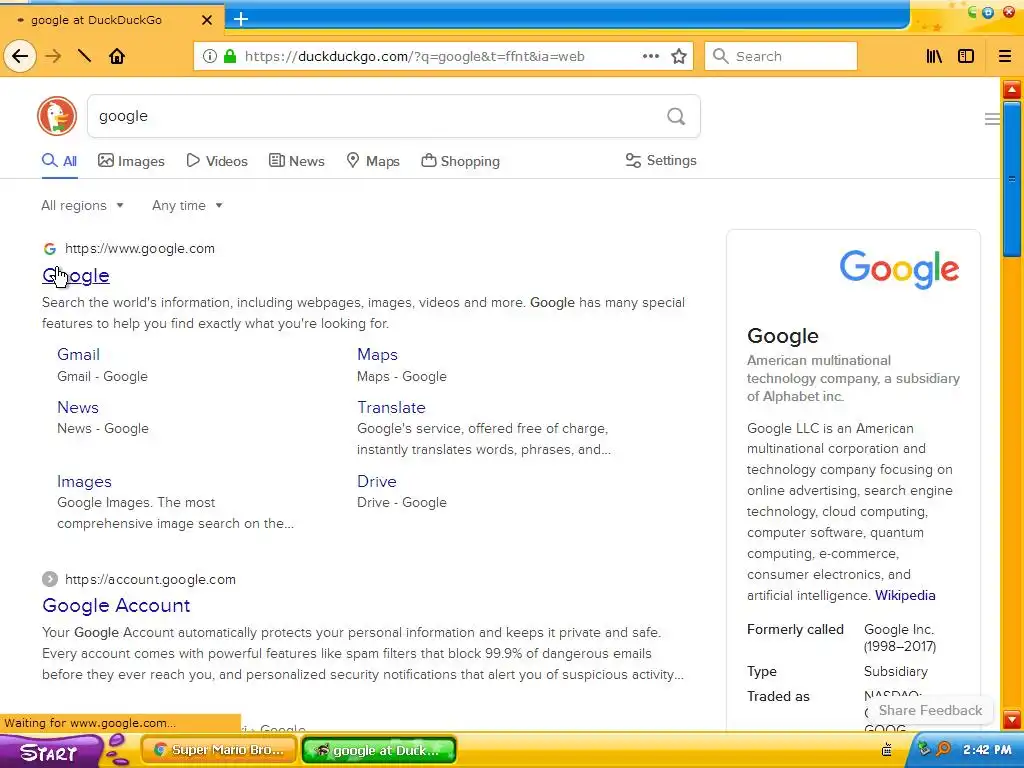Open the browser hamburger menu
Image resolution: width=1024 pixels, height=768 pixels.
(1005, 56)
